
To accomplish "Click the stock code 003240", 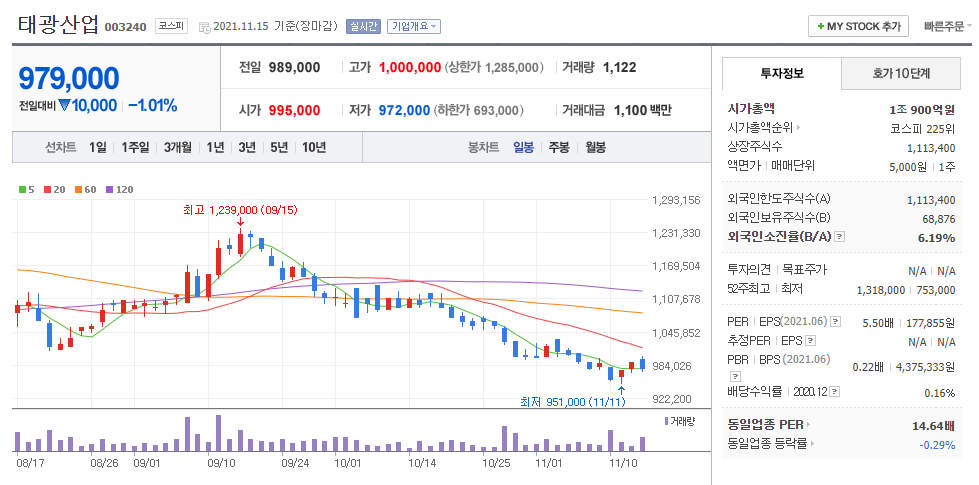I will [125, 27].
